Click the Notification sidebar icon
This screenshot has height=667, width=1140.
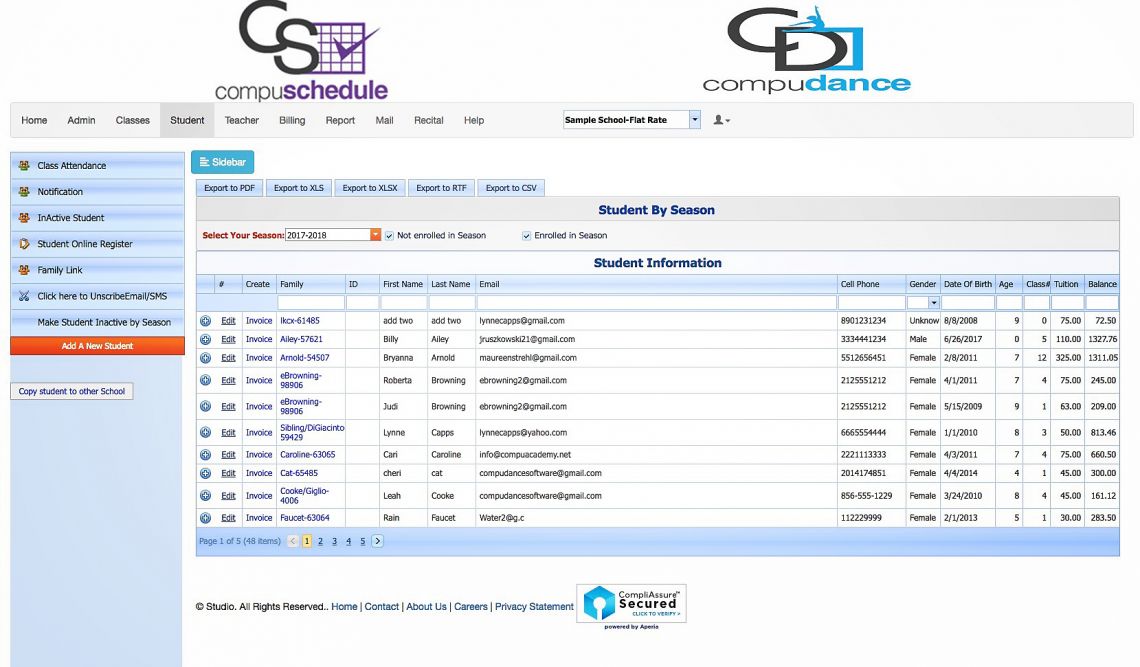24,192
